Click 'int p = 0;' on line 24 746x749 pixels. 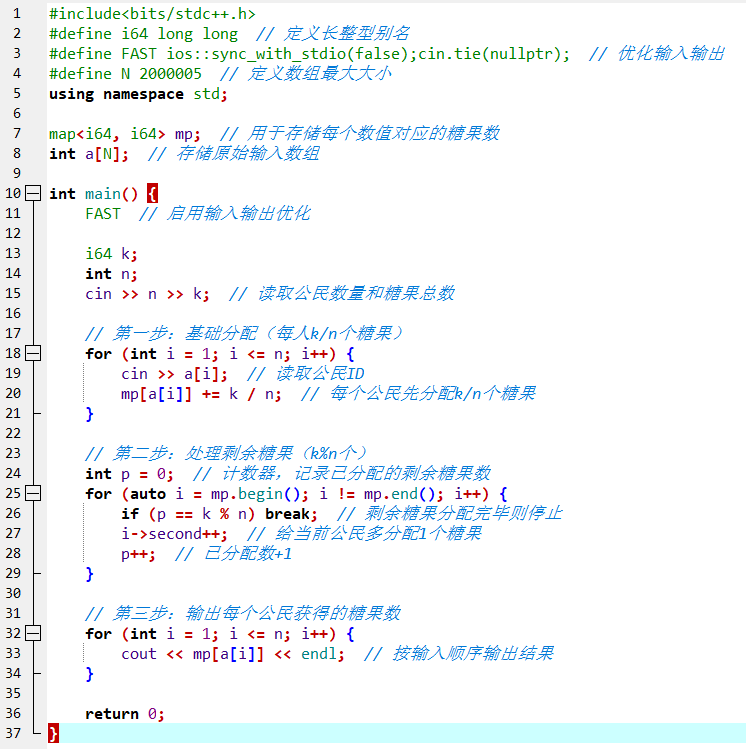tap(129, 474)
